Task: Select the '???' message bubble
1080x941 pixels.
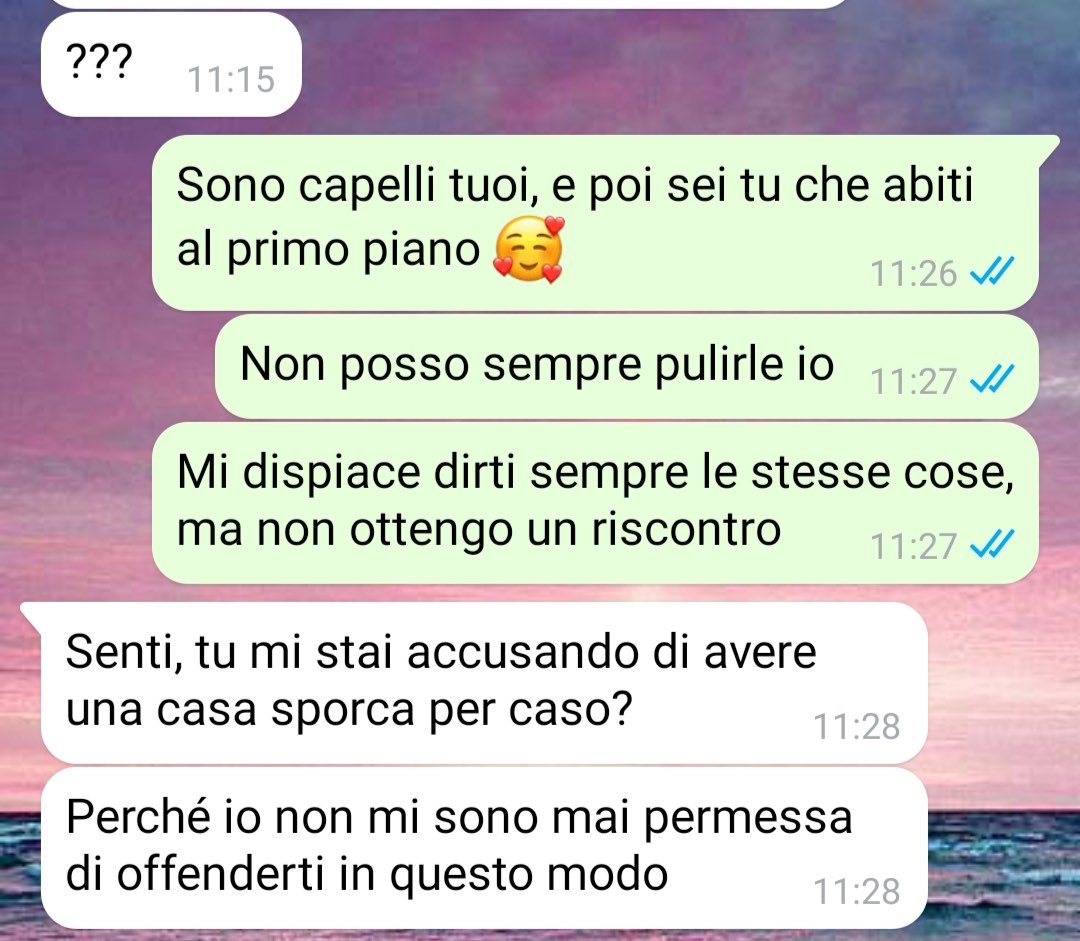Action: [x=172, y=64]
